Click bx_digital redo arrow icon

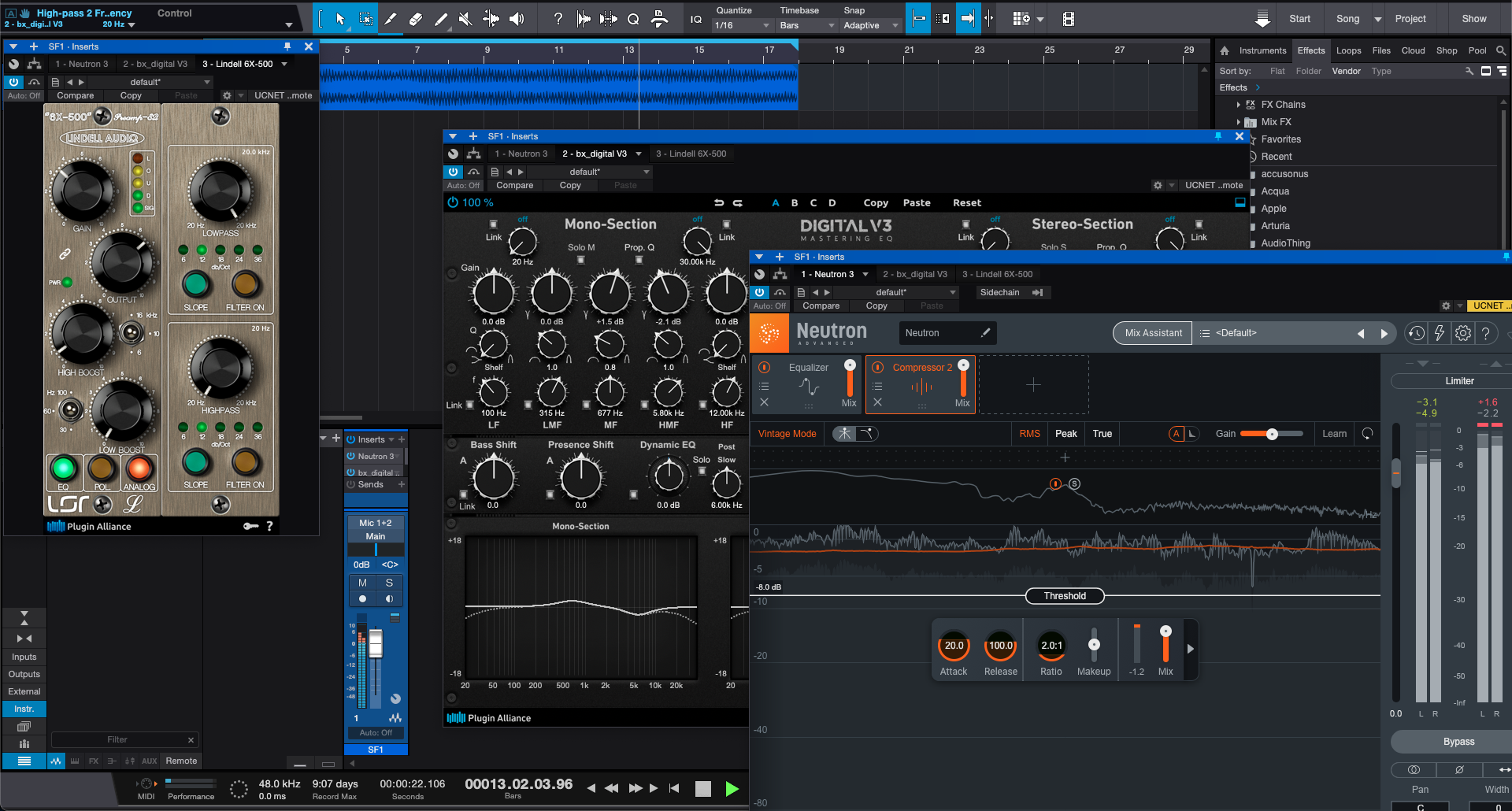(738, 203)
